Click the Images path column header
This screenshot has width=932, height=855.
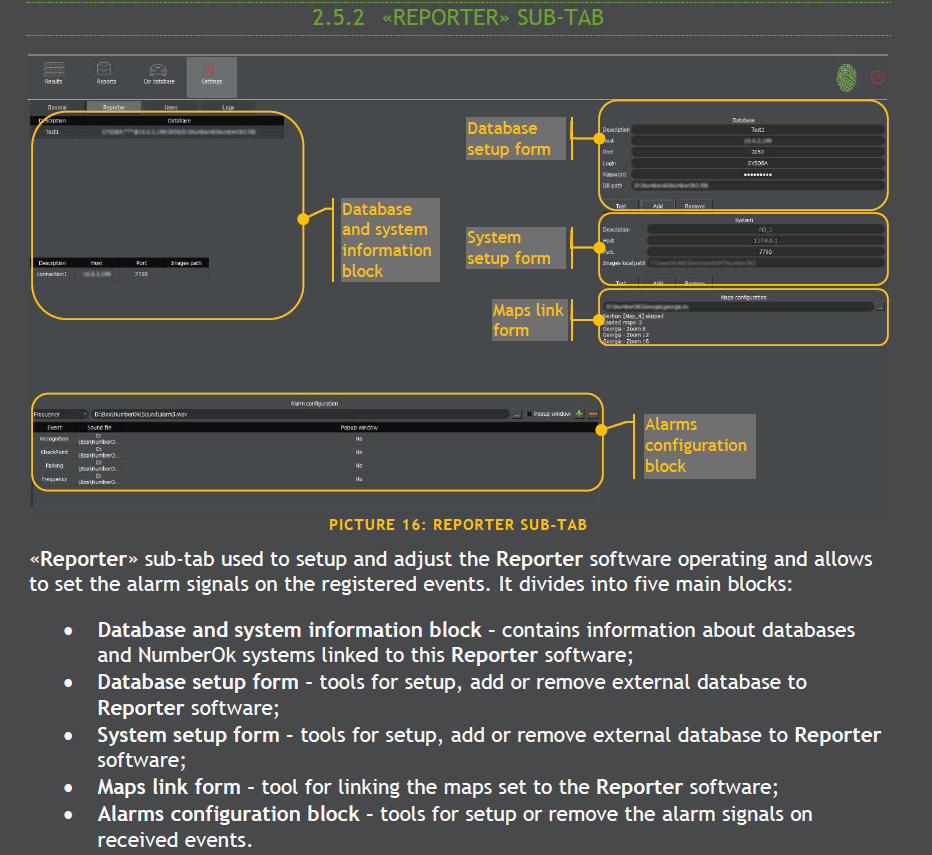coord(186,263)
